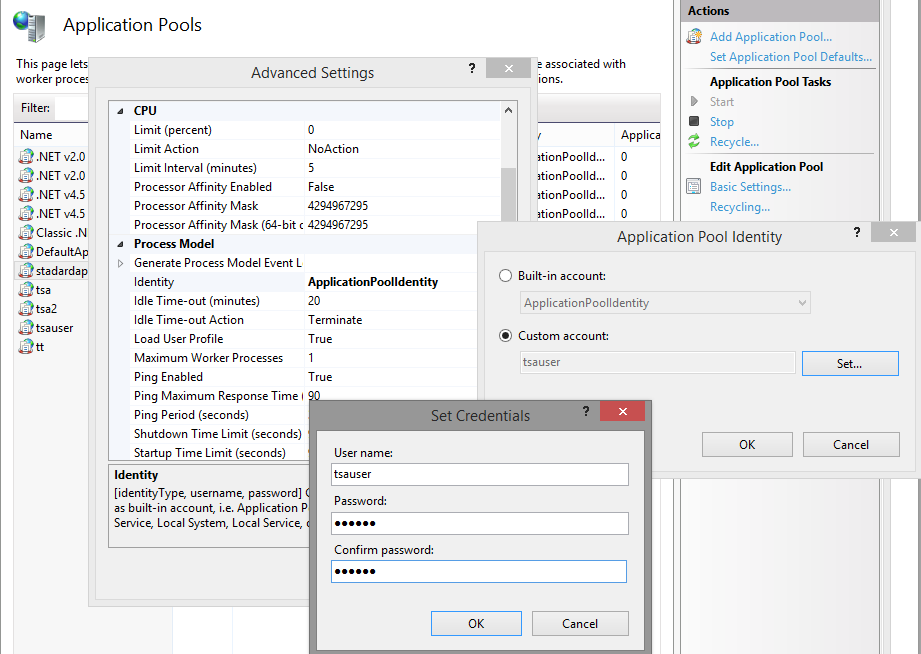Click the Basic Settings page icon

[x=694, y=186]
